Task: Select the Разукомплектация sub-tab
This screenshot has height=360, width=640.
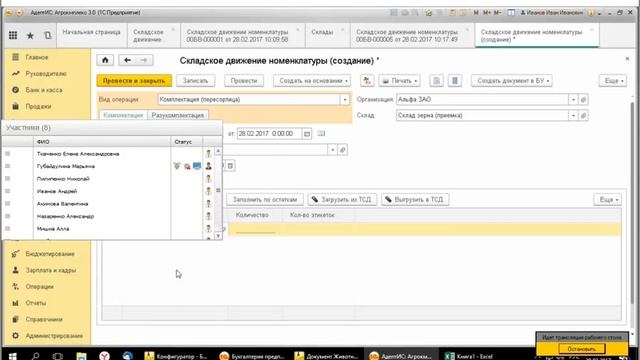Action: [178, 116]
